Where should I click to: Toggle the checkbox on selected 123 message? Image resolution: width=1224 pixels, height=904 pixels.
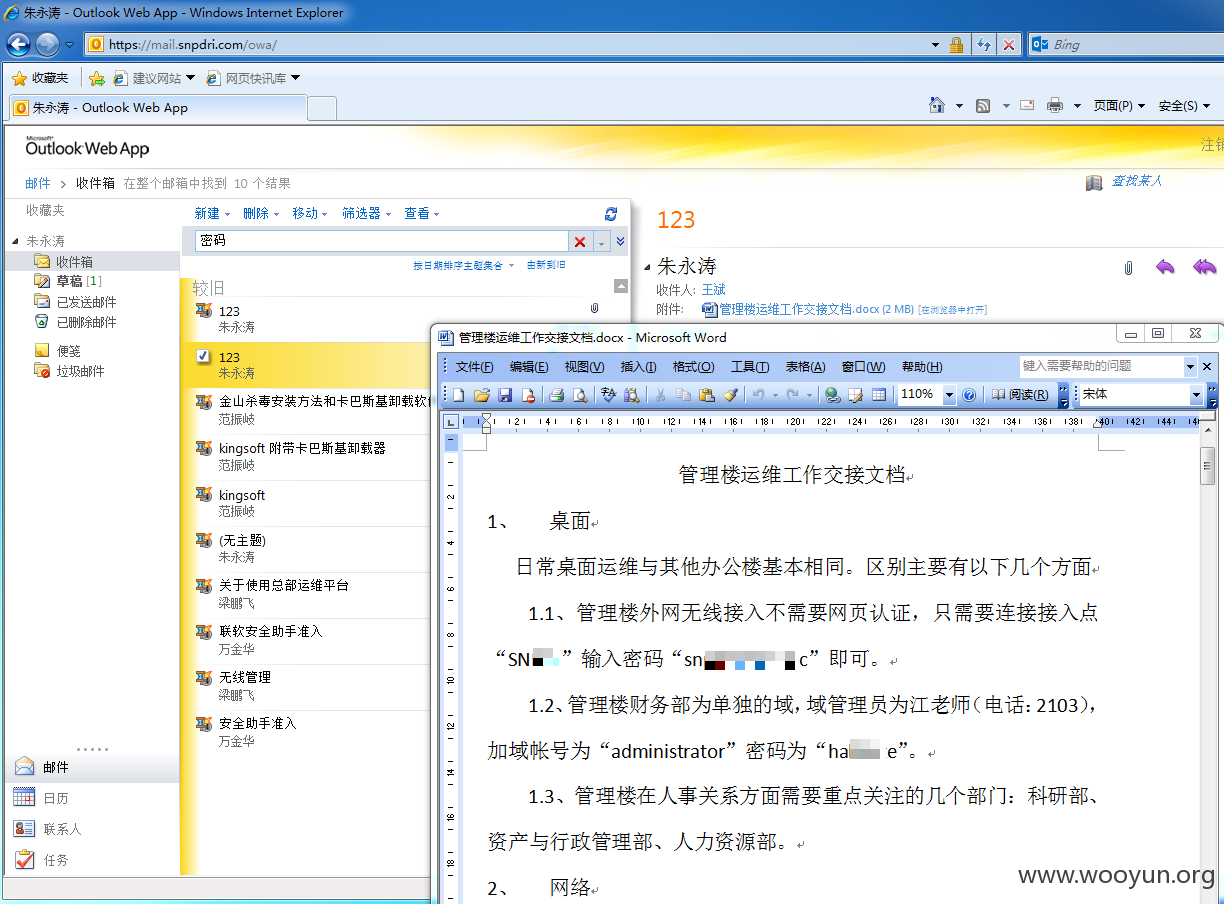tap(203, 357)
